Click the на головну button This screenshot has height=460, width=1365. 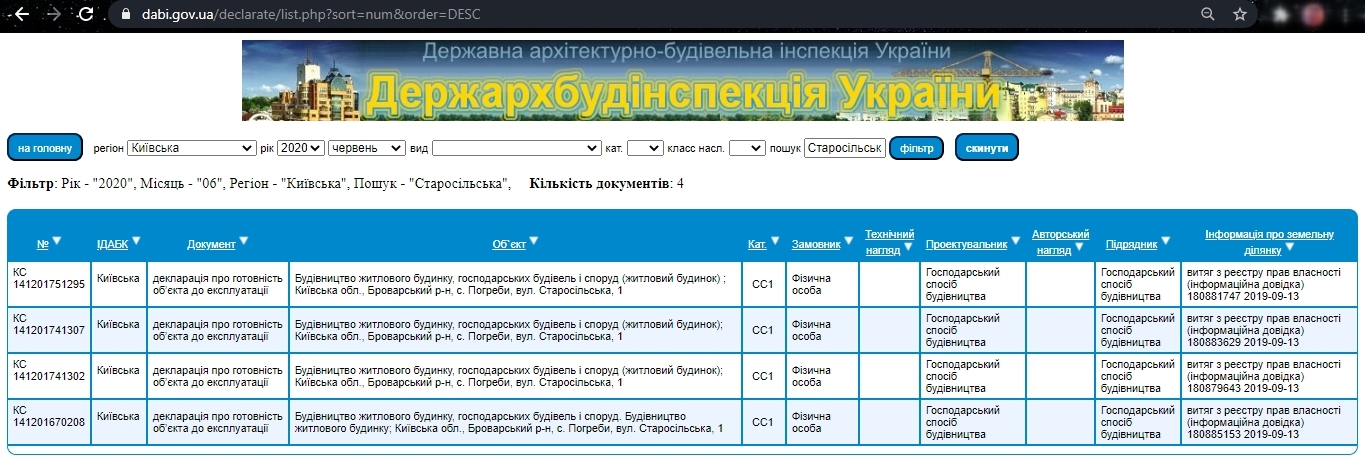coord(45,147)
